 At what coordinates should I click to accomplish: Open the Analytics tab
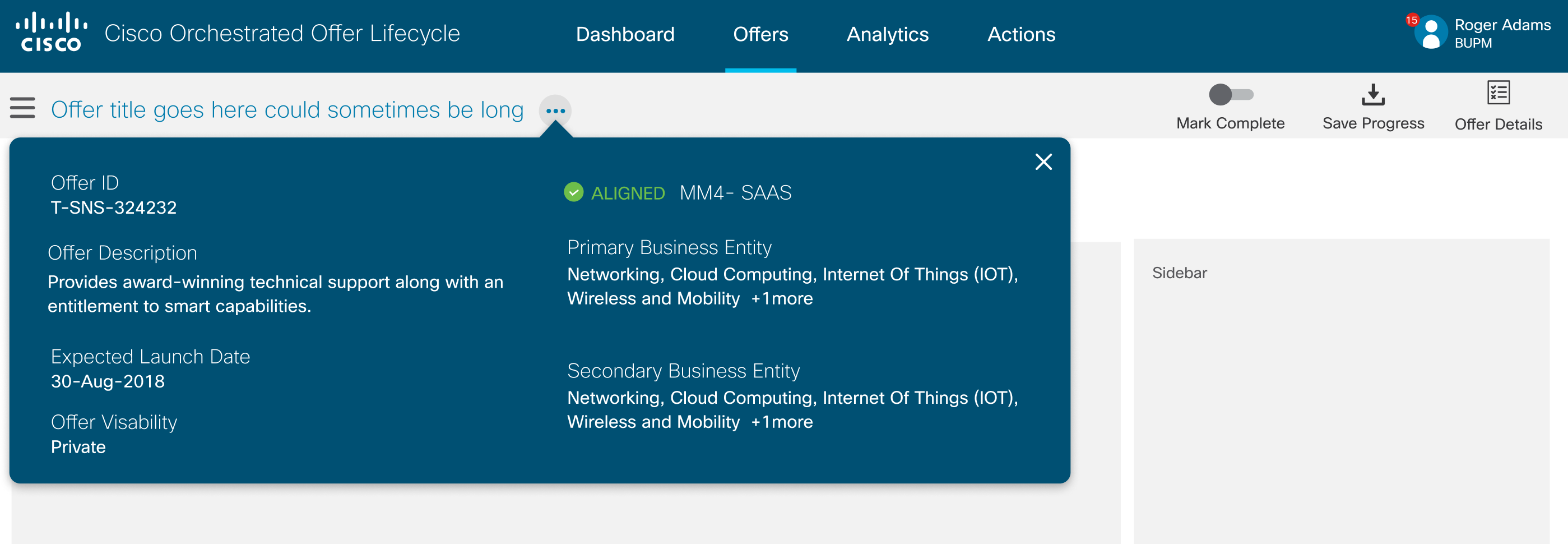tap(888, 34)
